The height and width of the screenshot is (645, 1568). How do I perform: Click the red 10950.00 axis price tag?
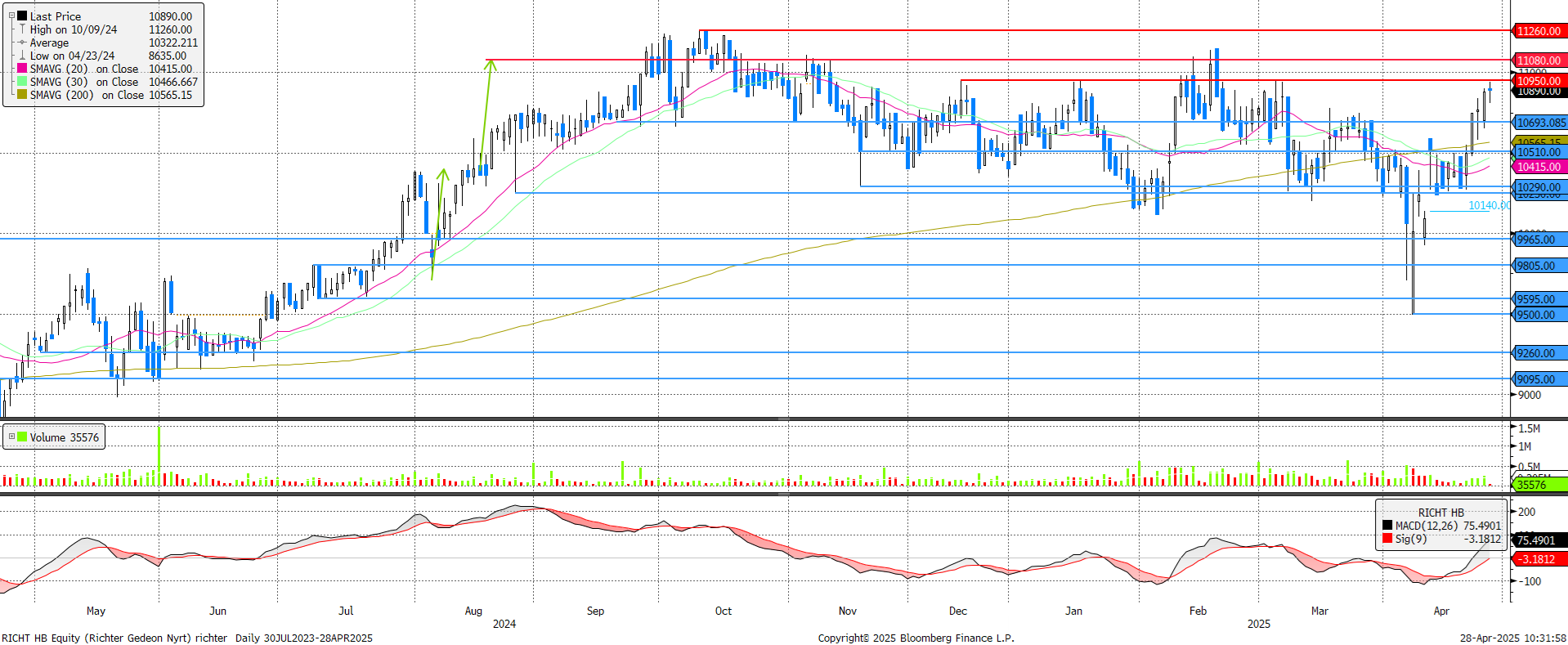[1538, 81]
